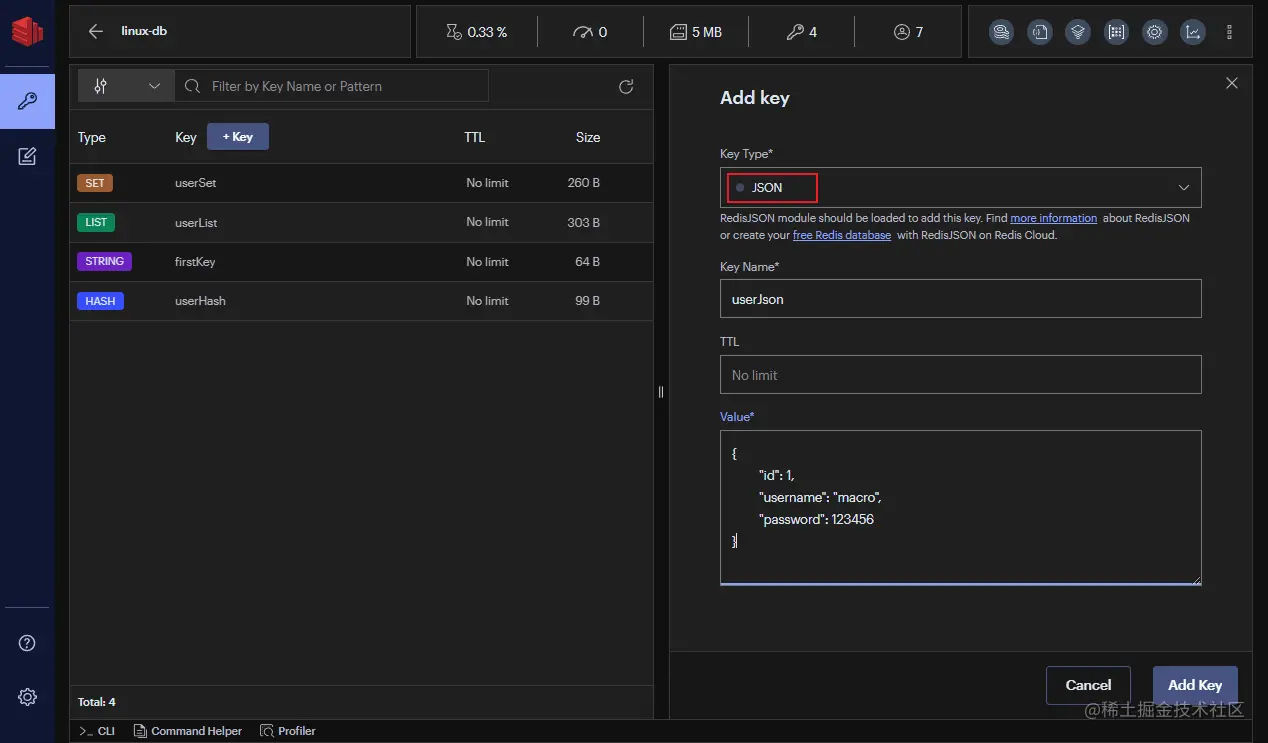Click the RedisInsight logo icon

pos(27,30)
